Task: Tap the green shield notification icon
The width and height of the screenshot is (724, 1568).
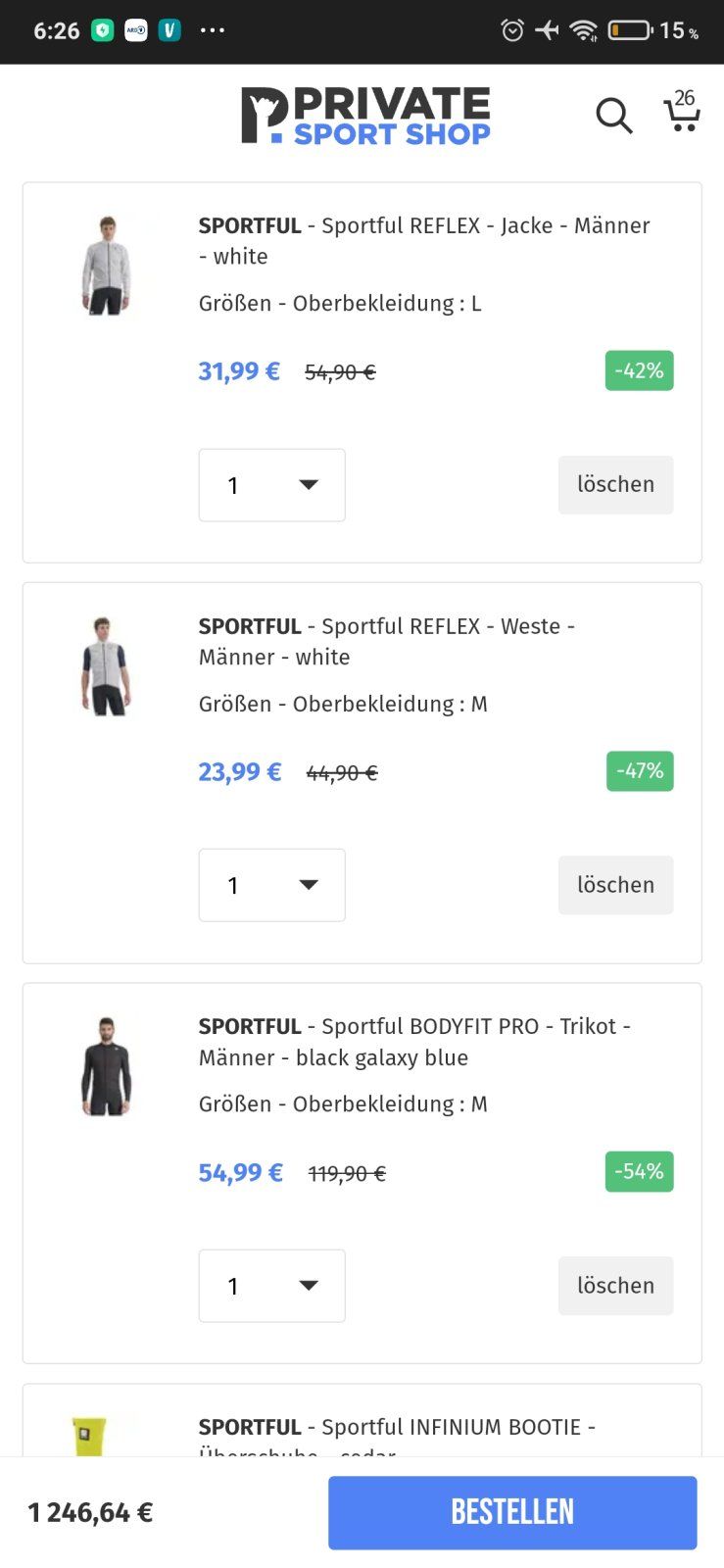Action: [x=102, y=30]
